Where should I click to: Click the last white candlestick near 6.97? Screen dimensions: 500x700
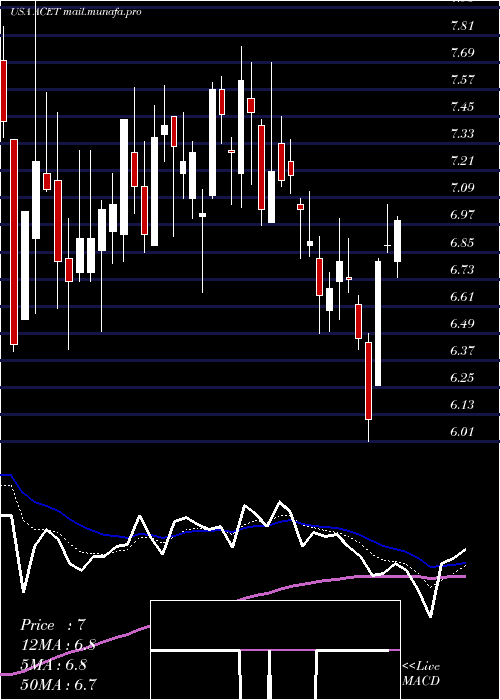(x=397, y=241)
